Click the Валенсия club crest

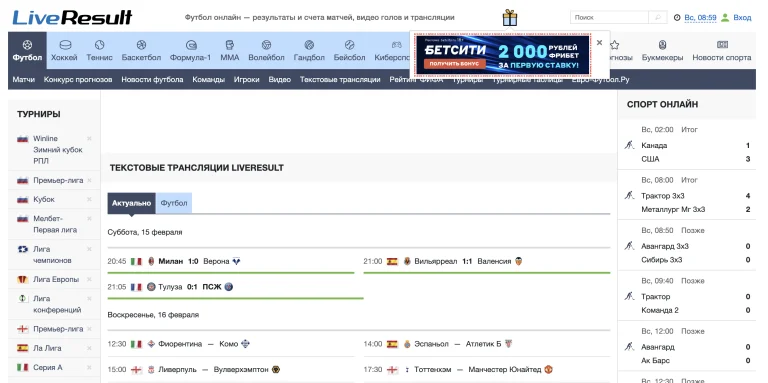519,262
